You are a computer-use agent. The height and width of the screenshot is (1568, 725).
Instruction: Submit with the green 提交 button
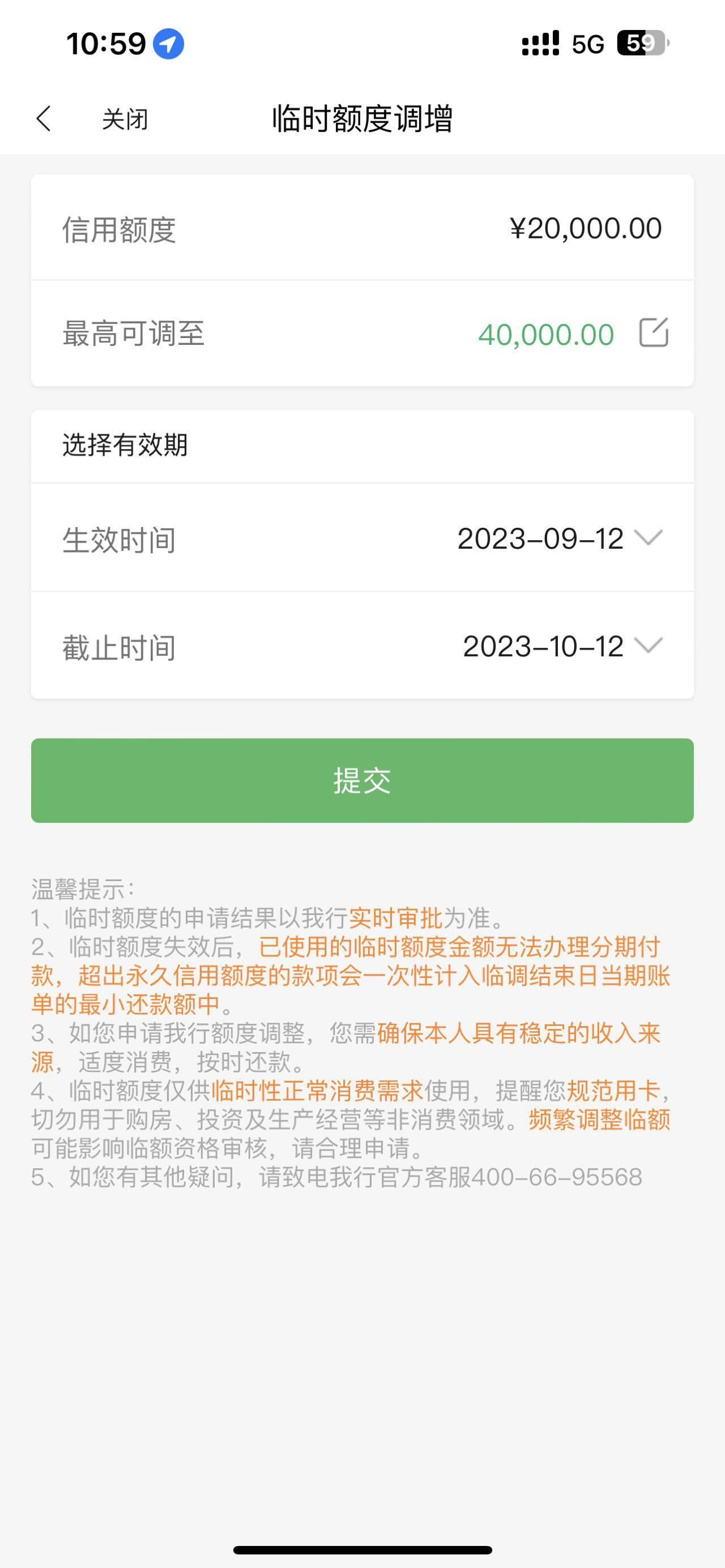(362, 780)
